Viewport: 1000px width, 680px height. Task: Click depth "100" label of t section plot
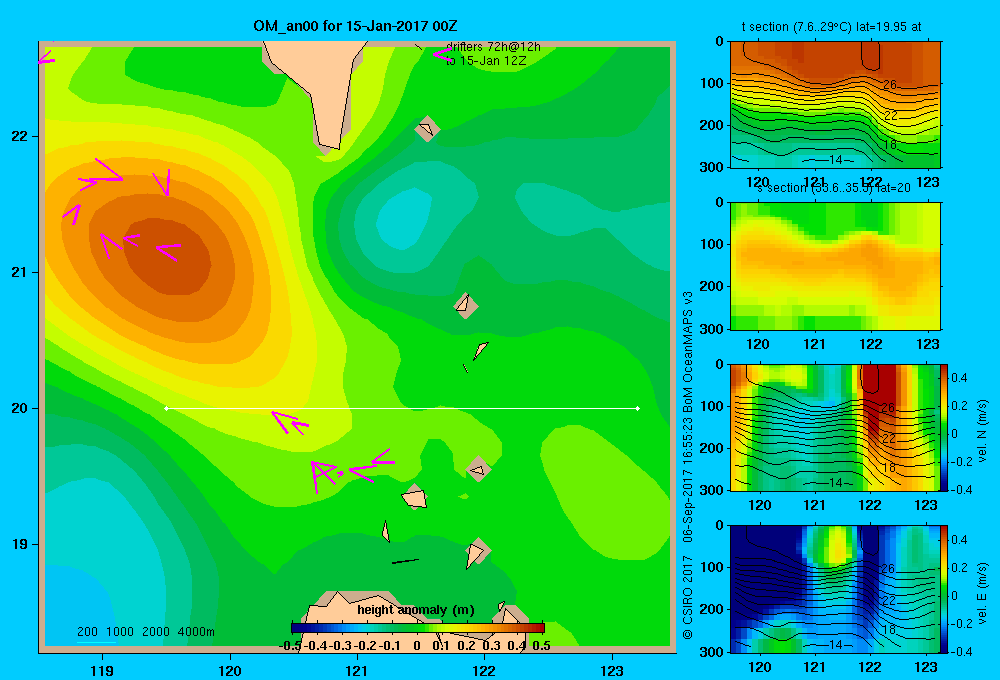(x=712, y=83)
